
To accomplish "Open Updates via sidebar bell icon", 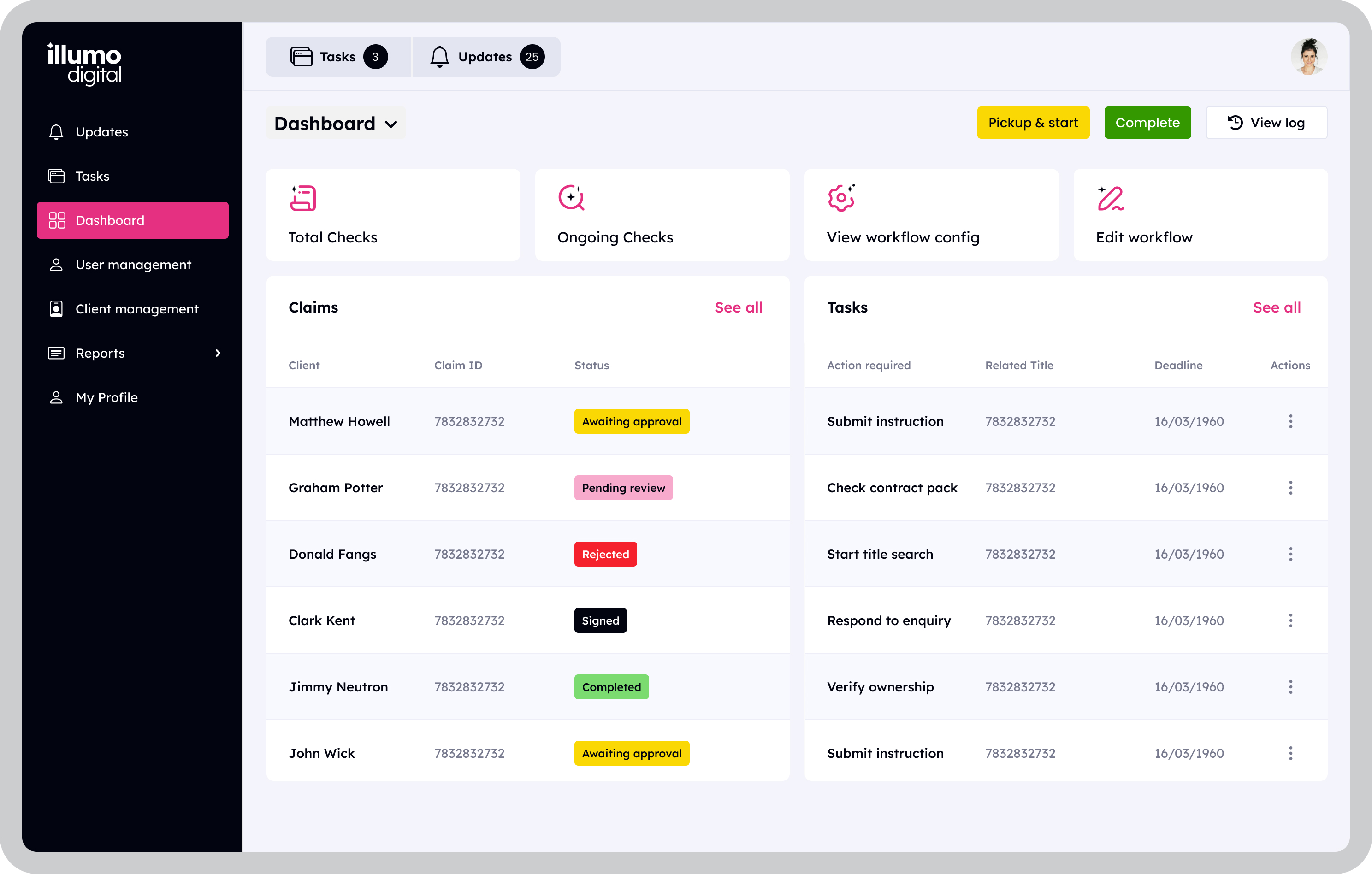I will (x=56, y=132).
